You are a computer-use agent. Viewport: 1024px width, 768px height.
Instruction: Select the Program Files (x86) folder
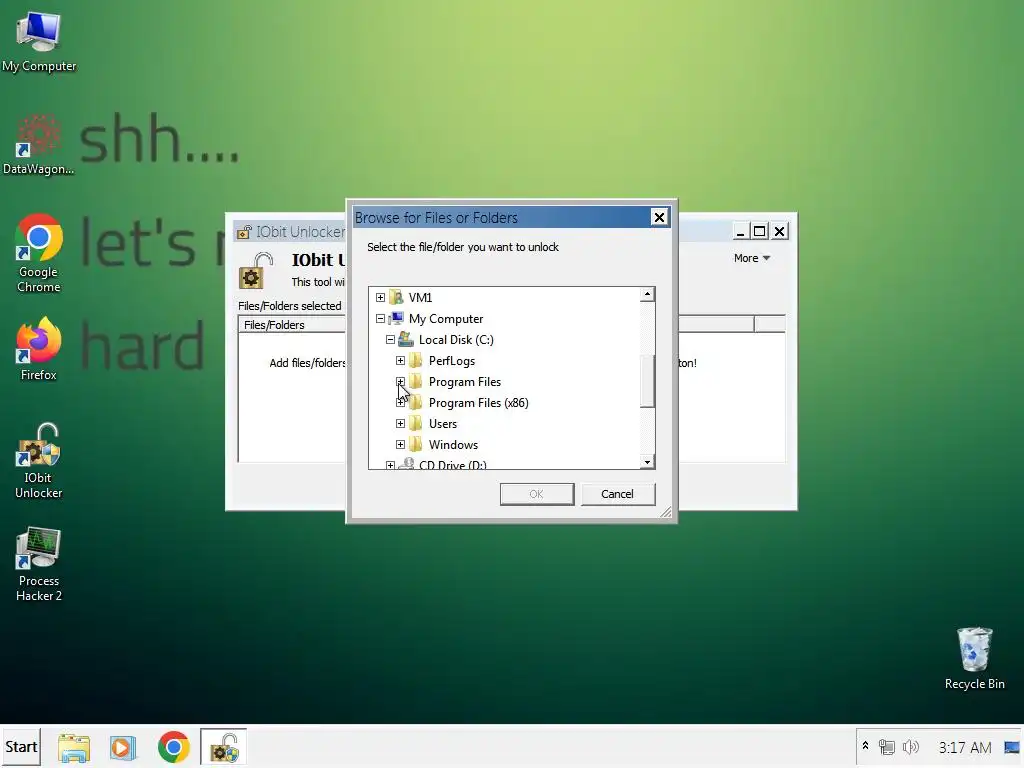click(479, 403)
